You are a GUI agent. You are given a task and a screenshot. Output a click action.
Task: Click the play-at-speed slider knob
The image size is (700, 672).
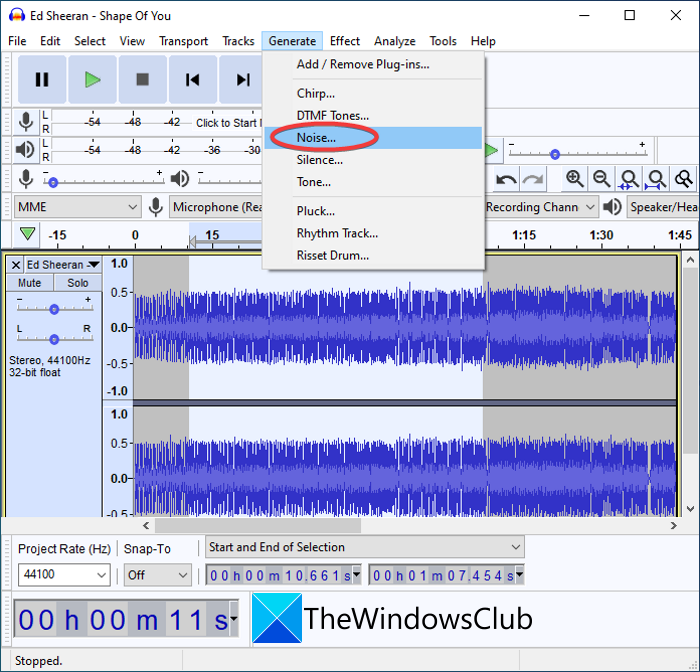tap(555, 154)
